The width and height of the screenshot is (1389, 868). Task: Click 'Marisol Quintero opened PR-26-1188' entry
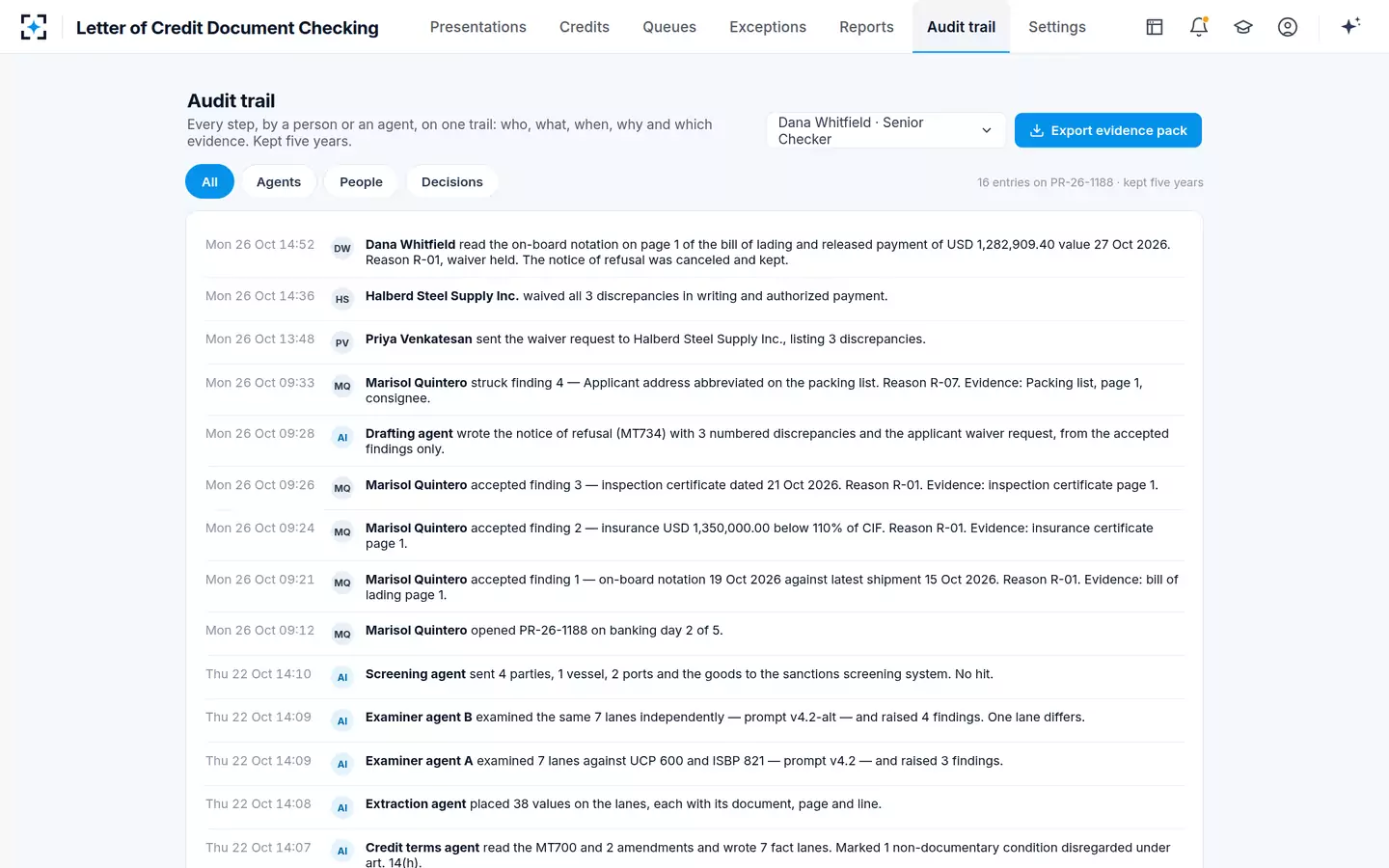point(694,633)
